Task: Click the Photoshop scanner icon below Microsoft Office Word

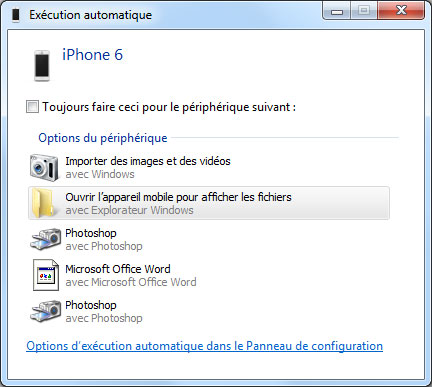Action: (x=45, y=311)
